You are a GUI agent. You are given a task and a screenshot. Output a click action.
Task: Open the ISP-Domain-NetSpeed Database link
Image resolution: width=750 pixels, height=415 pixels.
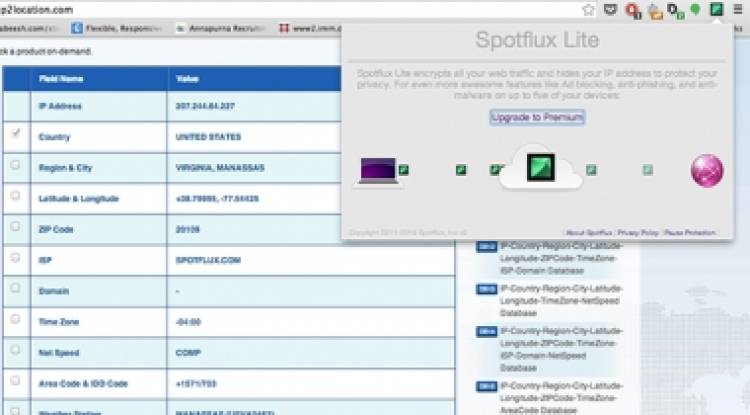561,349
